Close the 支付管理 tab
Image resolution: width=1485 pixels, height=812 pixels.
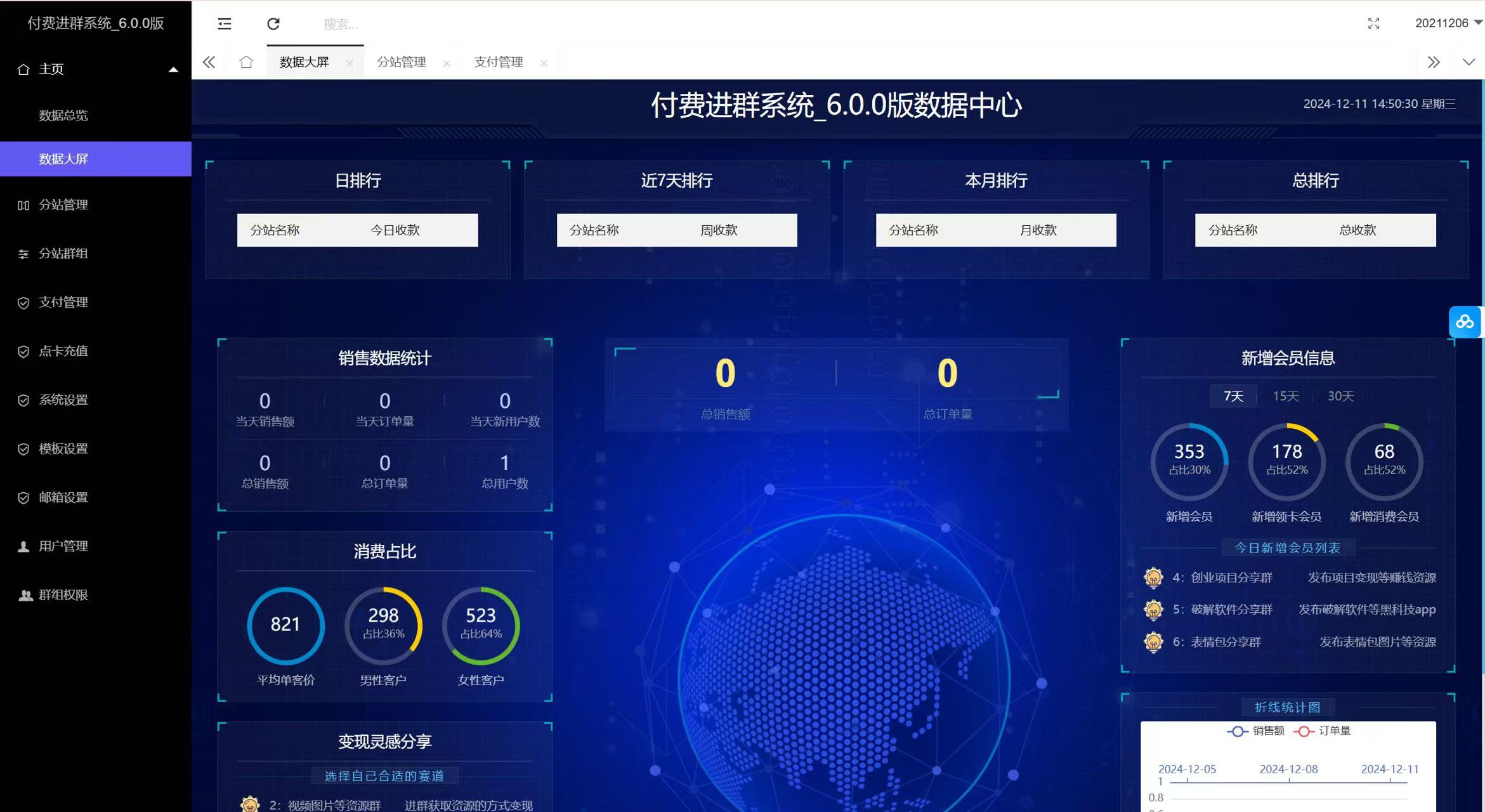(544, 63)
